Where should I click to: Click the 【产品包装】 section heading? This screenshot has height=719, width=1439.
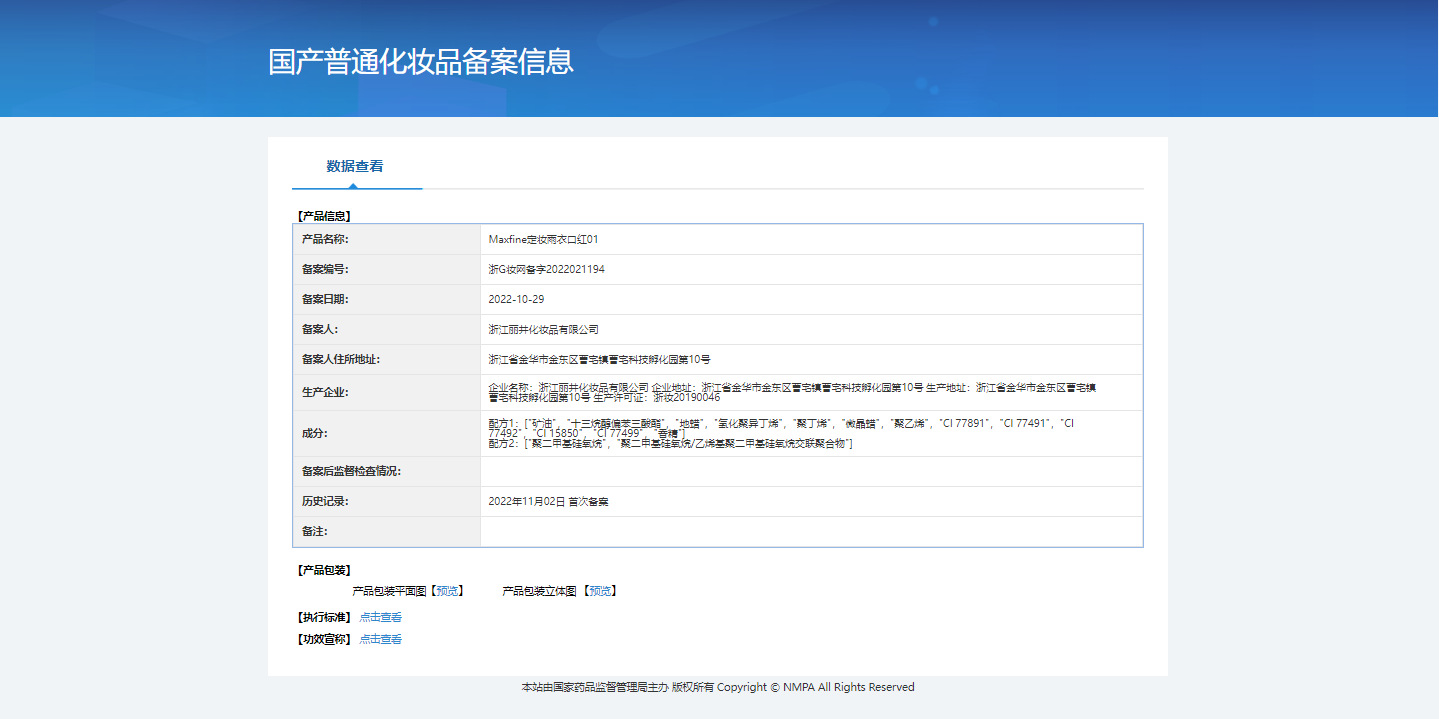(324, 570)
